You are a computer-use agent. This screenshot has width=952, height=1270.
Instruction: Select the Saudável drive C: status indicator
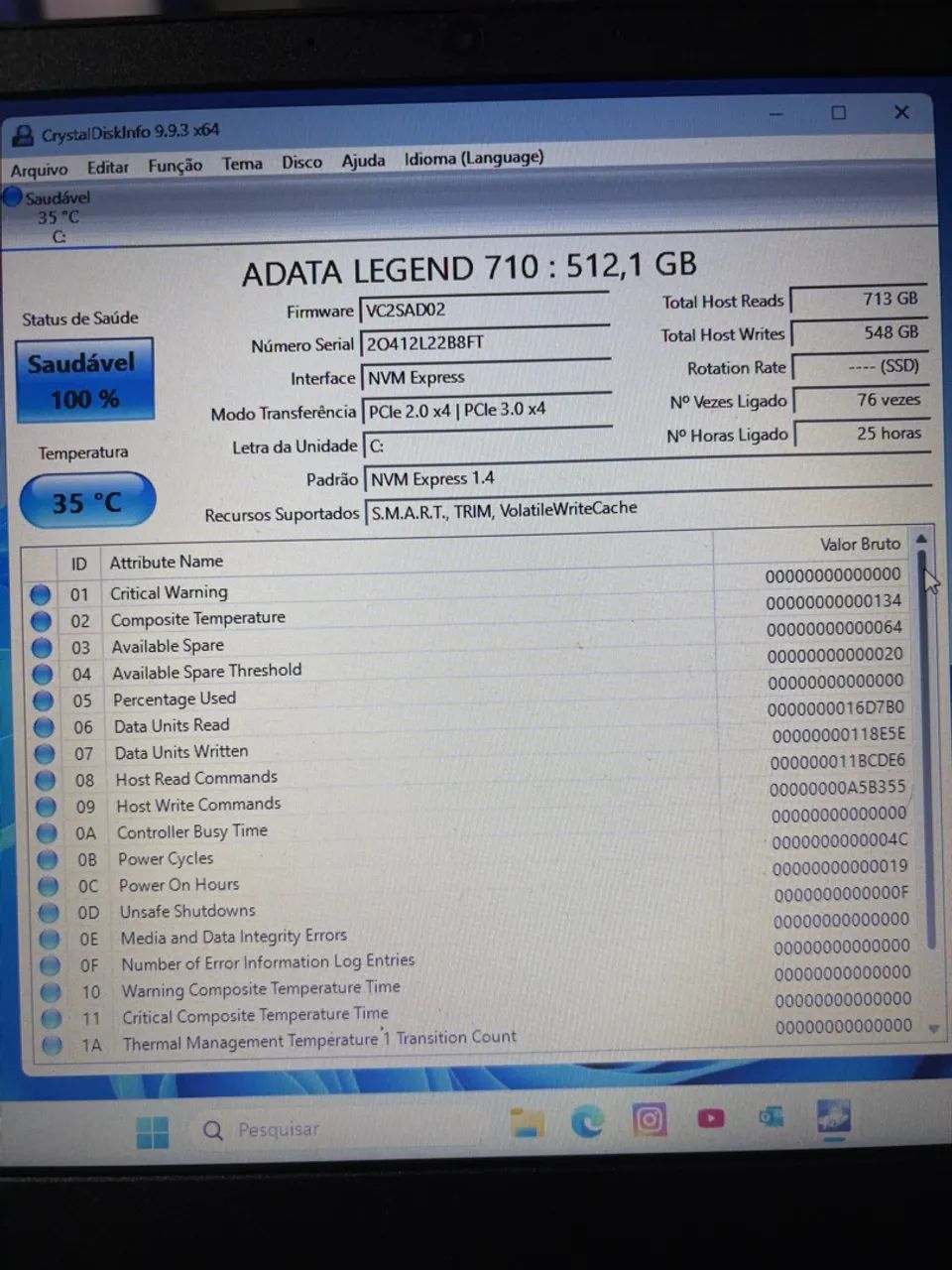tap(50, 216)
